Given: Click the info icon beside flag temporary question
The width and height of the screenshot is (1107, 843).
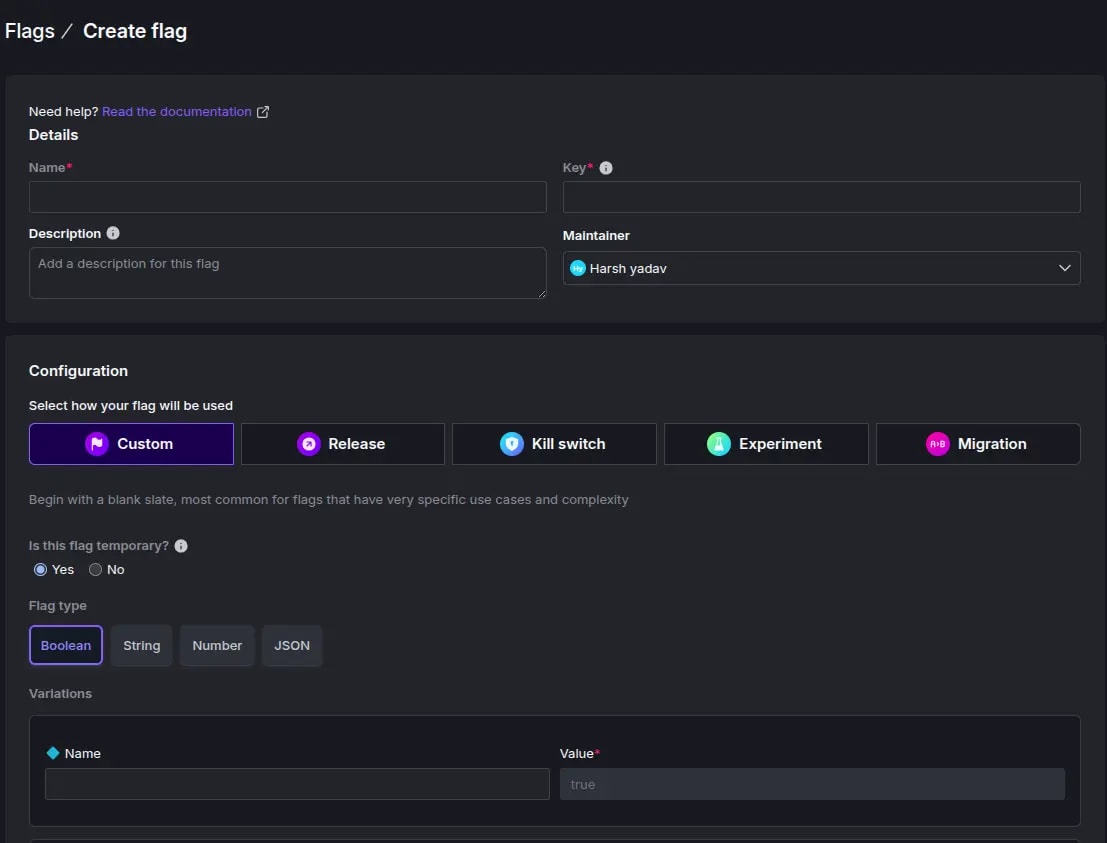Looking at the screenshot, I should tap(181, 546).
